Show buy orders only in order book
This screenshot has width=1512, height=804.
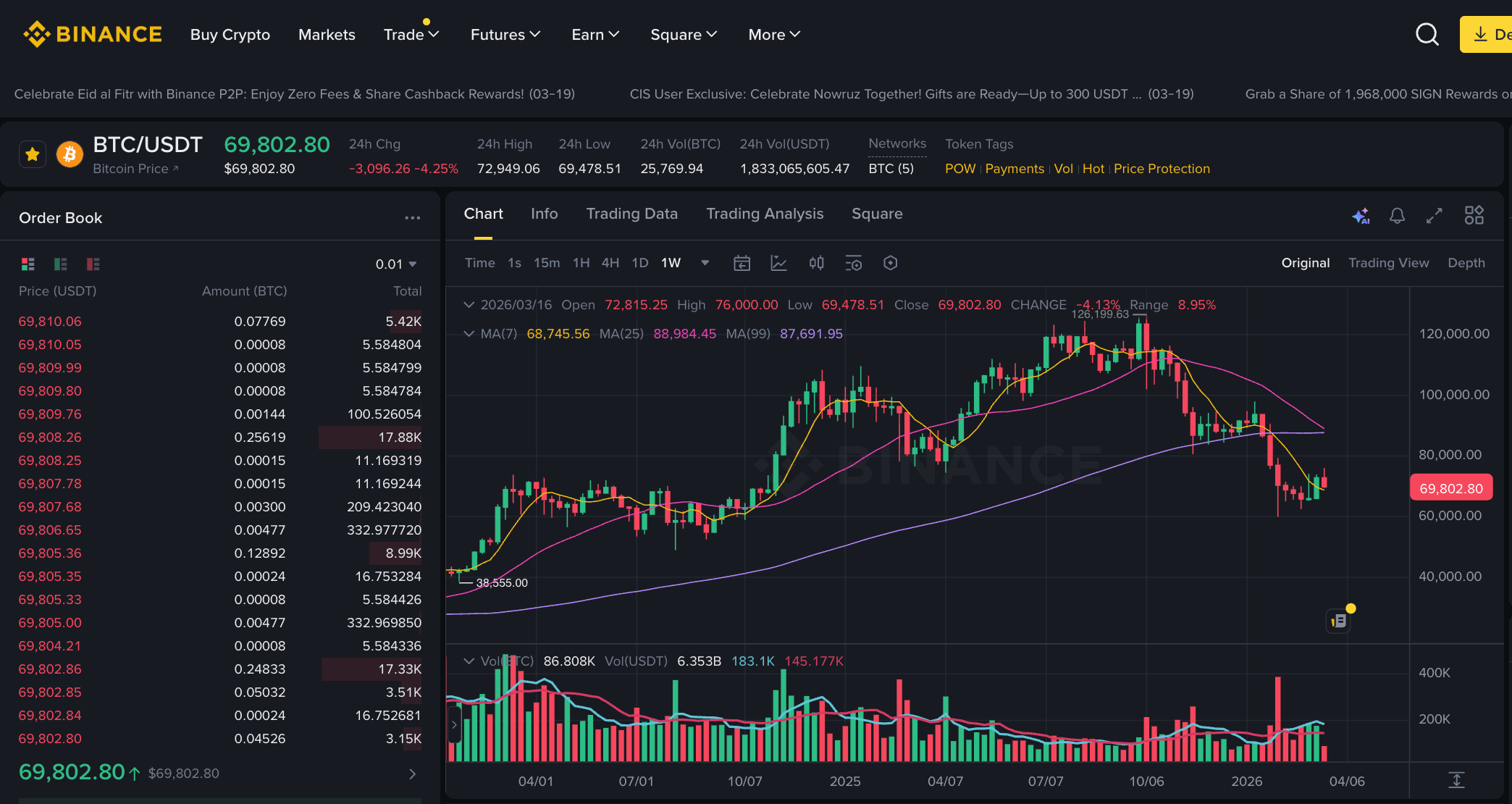(61, 264)
